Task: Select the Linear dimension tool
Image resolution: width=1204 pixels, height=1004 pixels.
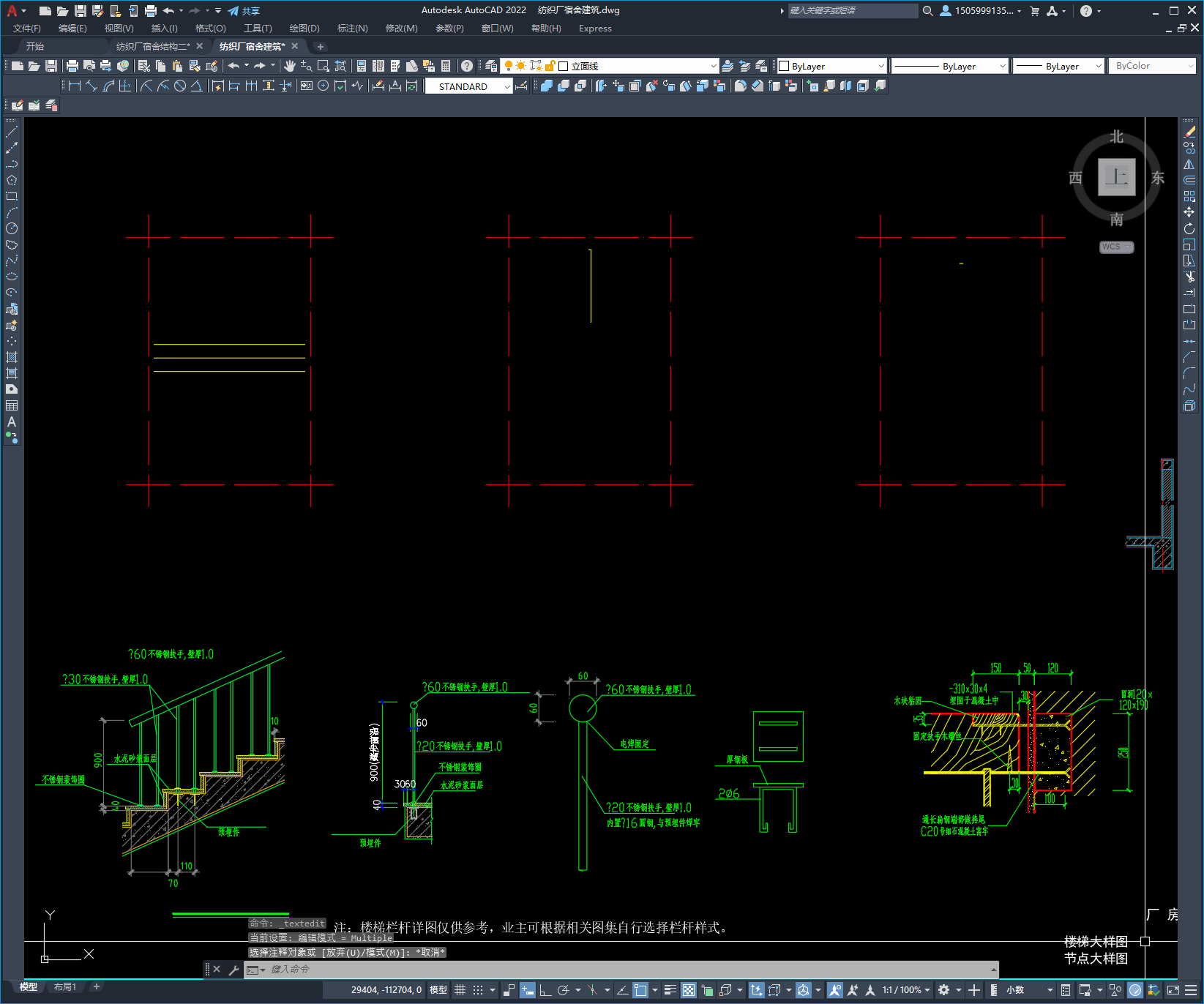Action: click(74, 86)
